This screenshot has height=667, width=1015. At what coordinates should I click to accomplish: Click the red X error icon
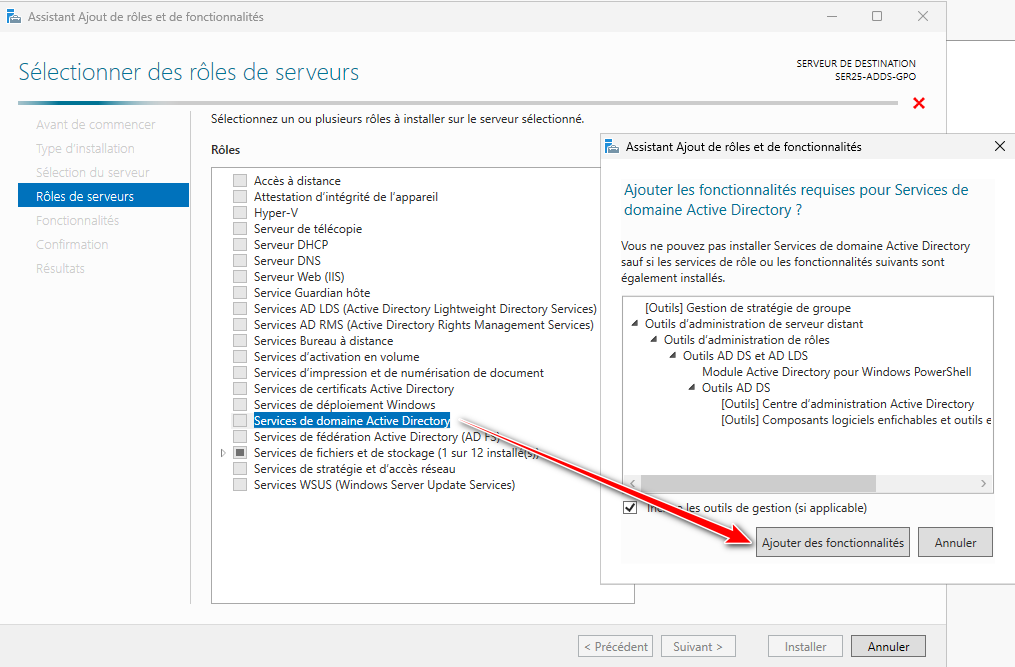919,103
